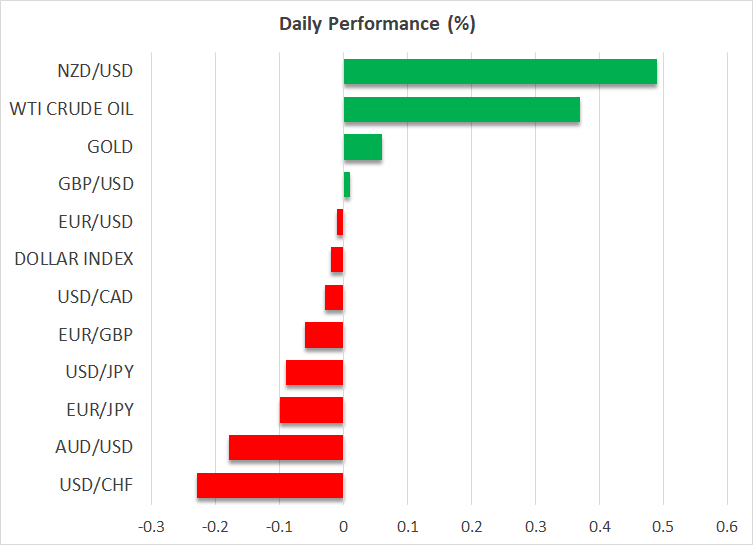Select the small green GOLD bar
Image resolution: width=753 pixels, height=545 pixels.
click(x=362, y=147)
